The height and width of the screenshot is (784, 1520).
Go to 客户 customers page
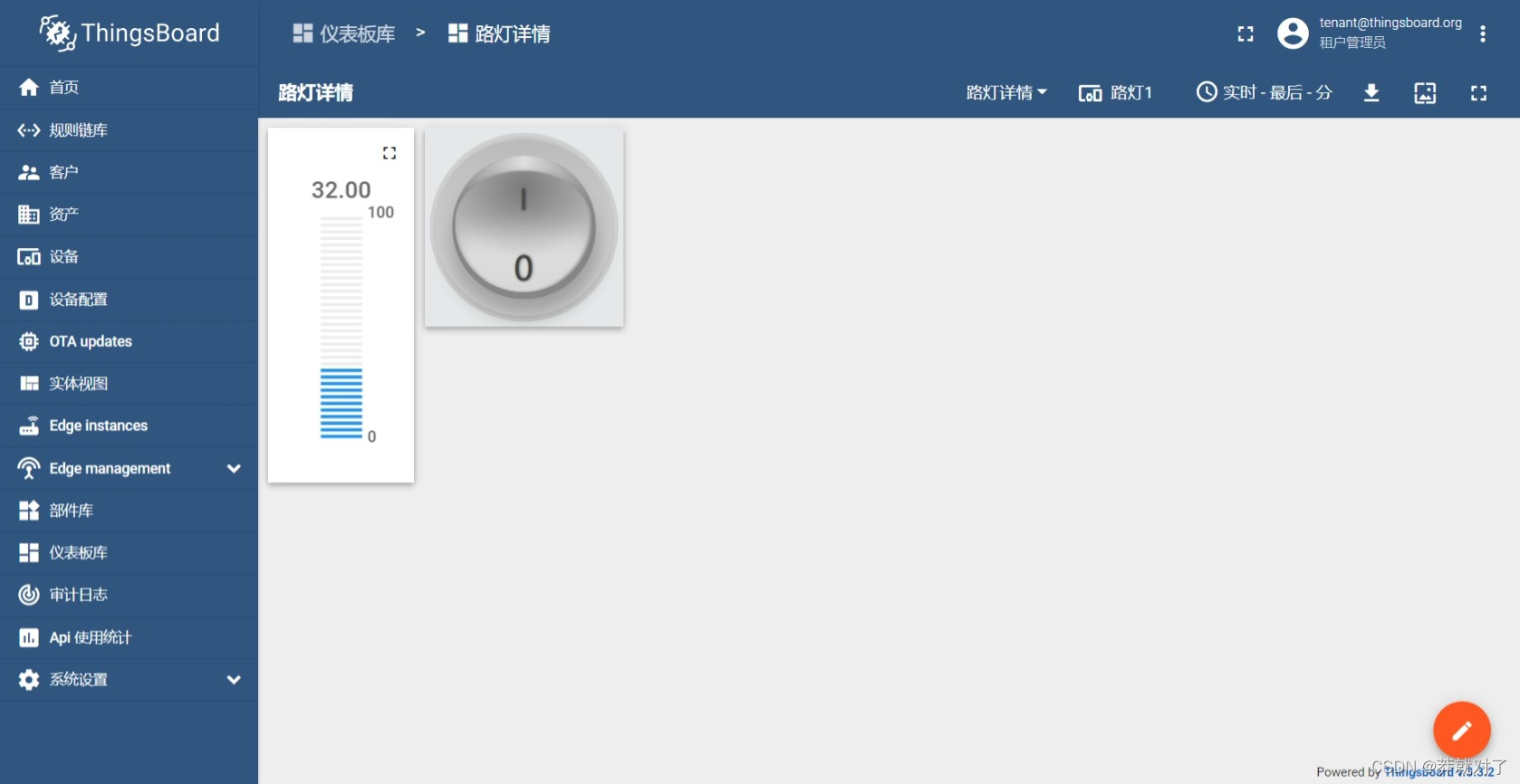coord(129,172)
